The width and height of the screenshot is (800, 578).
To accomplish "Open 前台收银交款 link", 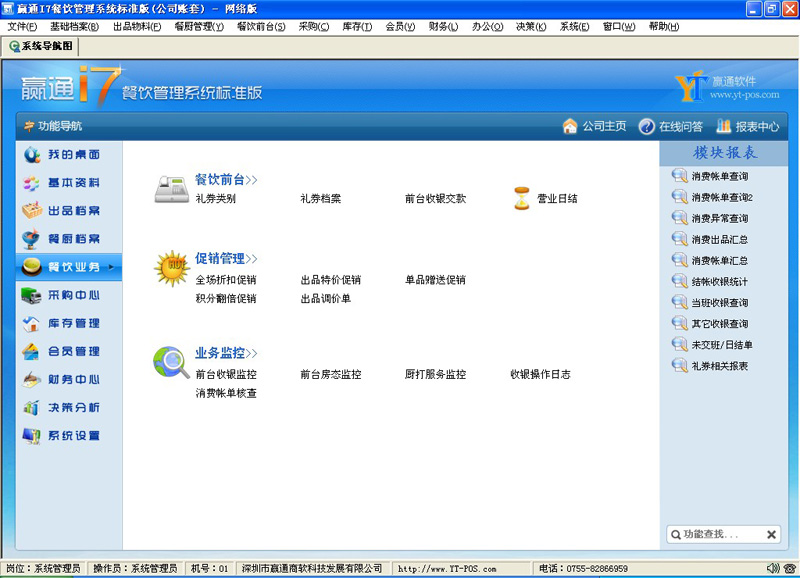I will coord(435,198).
